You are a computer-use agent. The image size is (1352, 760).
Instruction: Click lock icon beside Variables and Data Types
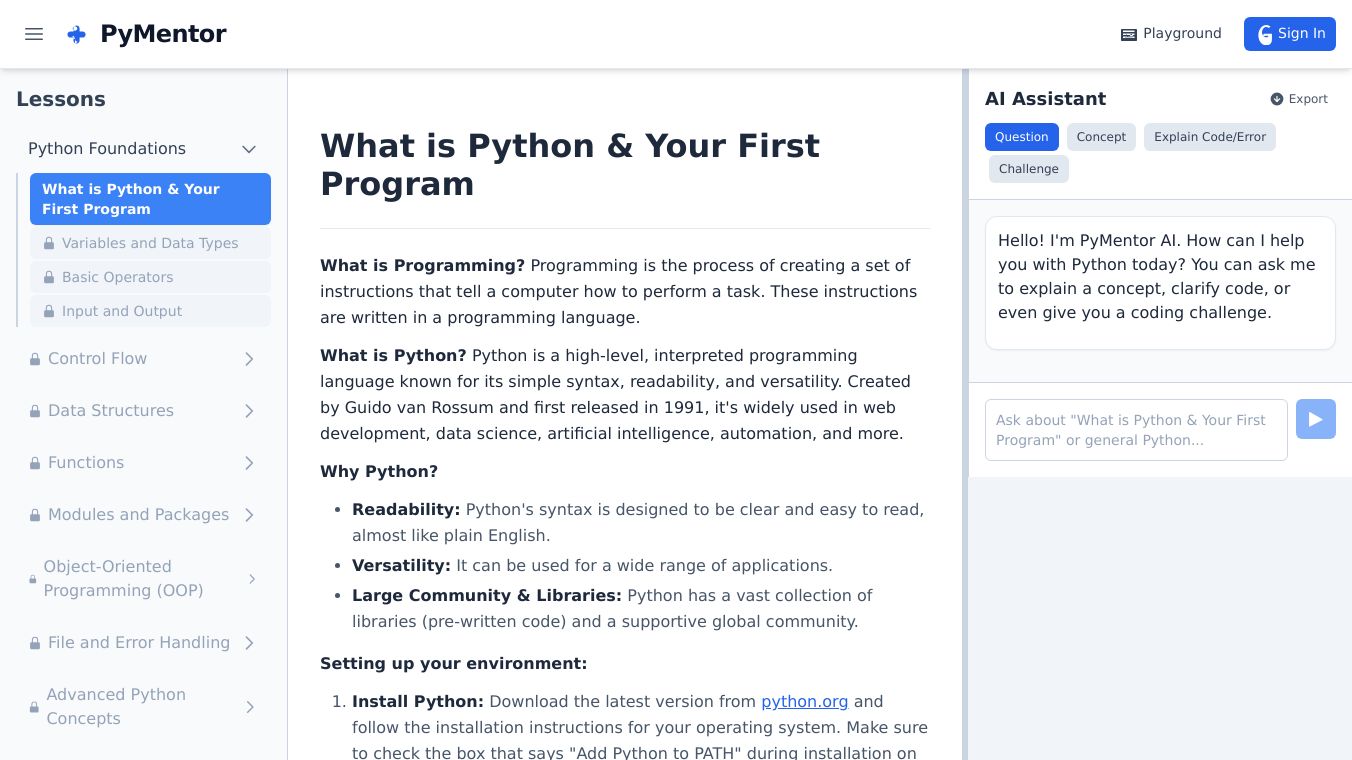[x=49, y=243]
